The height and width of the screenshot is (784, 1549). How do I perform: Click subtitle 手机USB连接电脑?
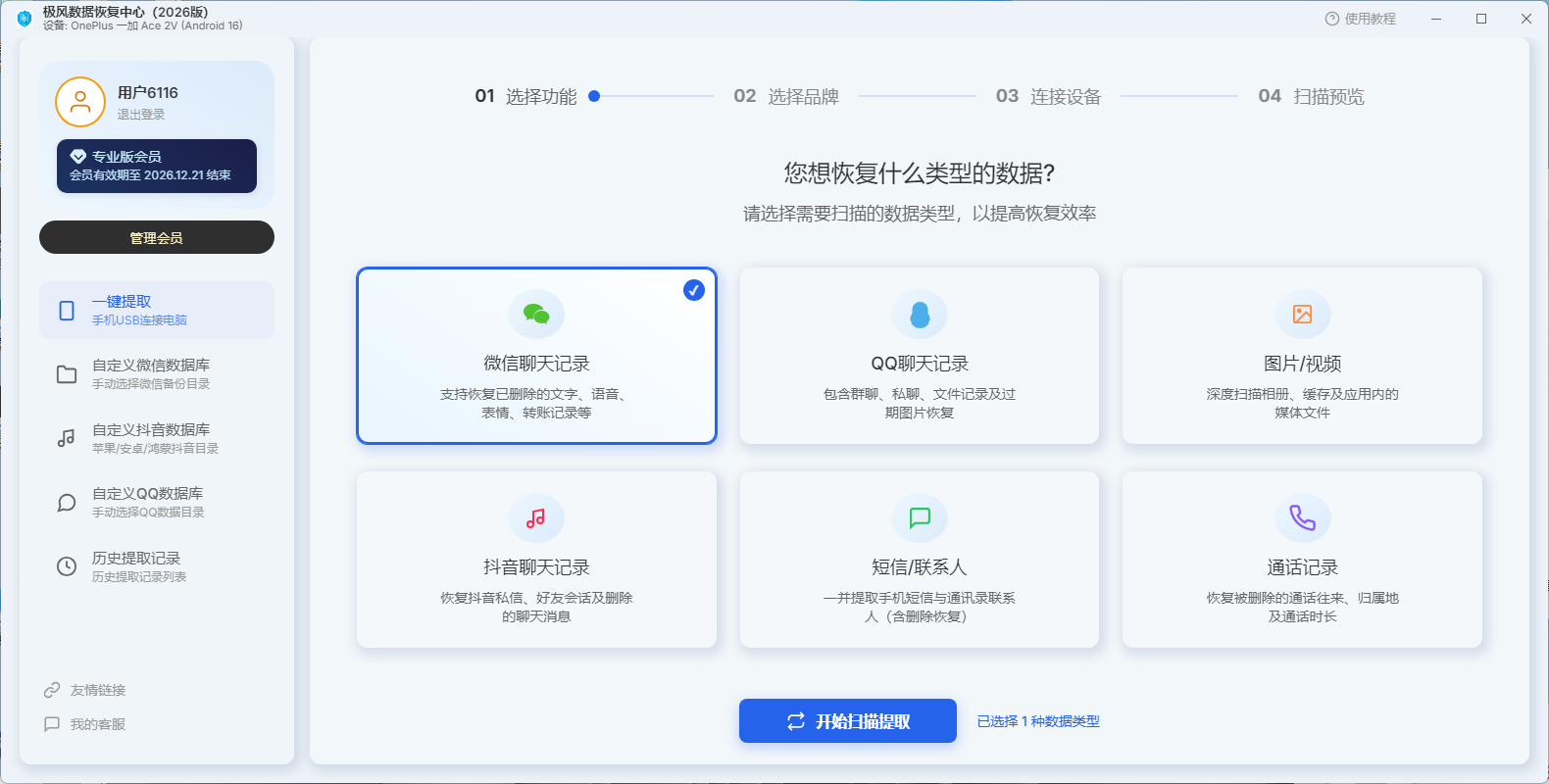139,320
